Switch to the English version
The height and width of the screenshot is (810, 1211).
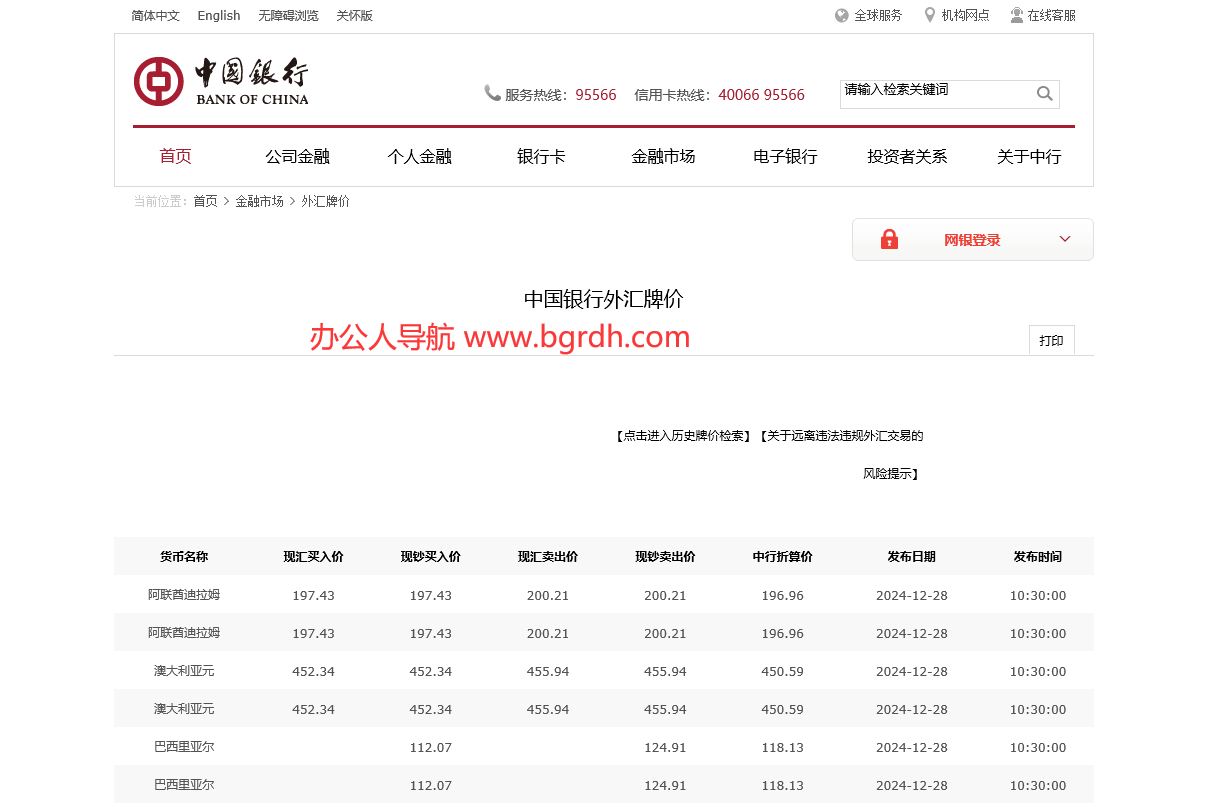[218, 15]
